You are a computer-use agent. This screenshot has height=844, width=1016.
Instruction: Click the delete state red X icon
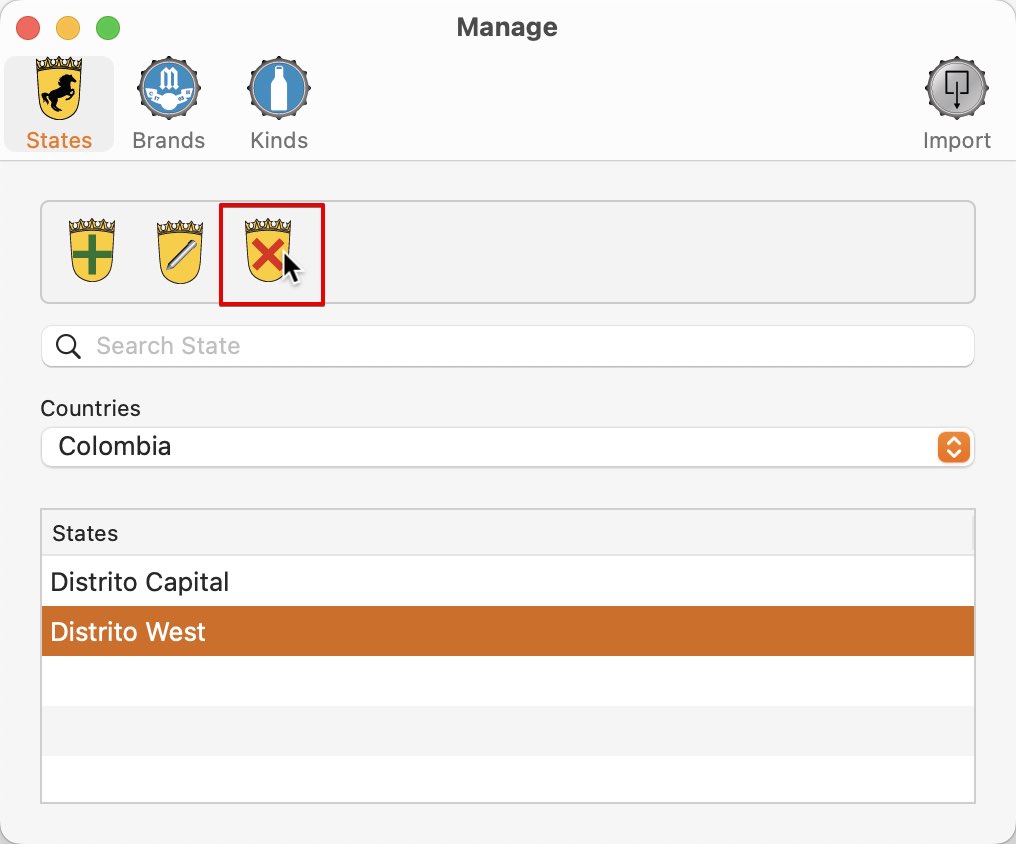click(268, 251)
